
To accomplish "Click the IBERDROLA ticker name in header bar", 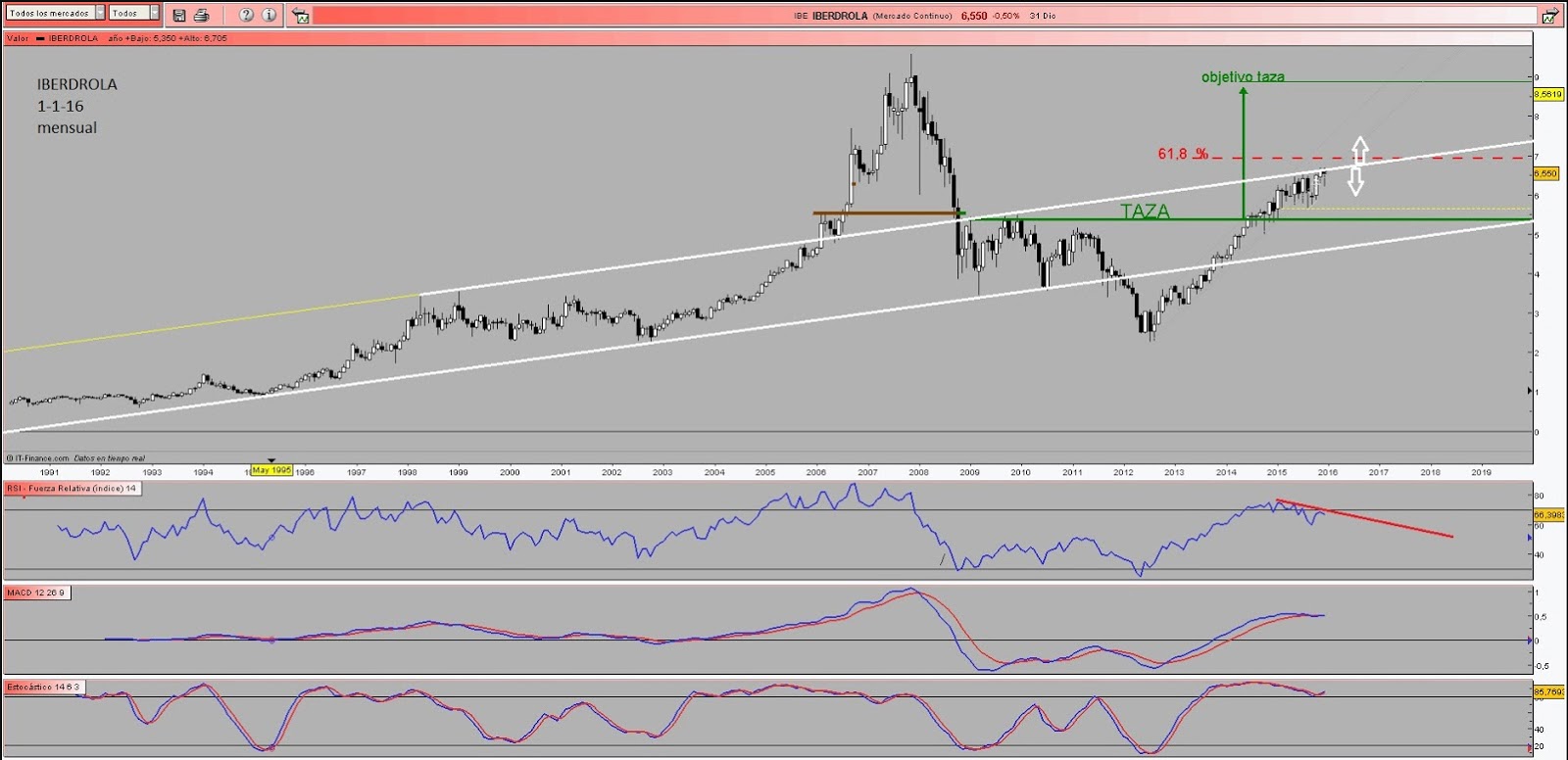I will pos(840,16).
